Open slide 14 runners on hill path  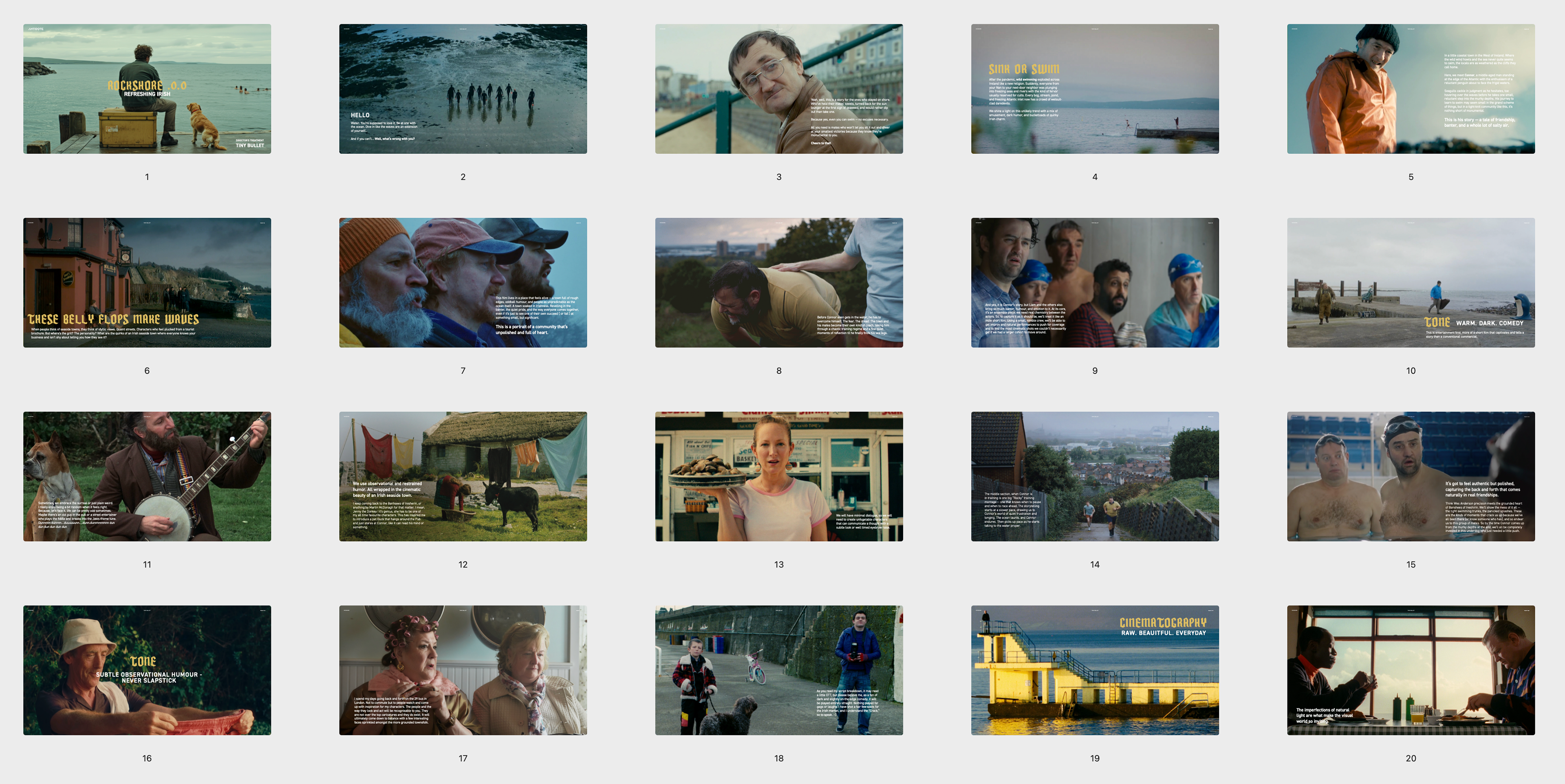1095,476
